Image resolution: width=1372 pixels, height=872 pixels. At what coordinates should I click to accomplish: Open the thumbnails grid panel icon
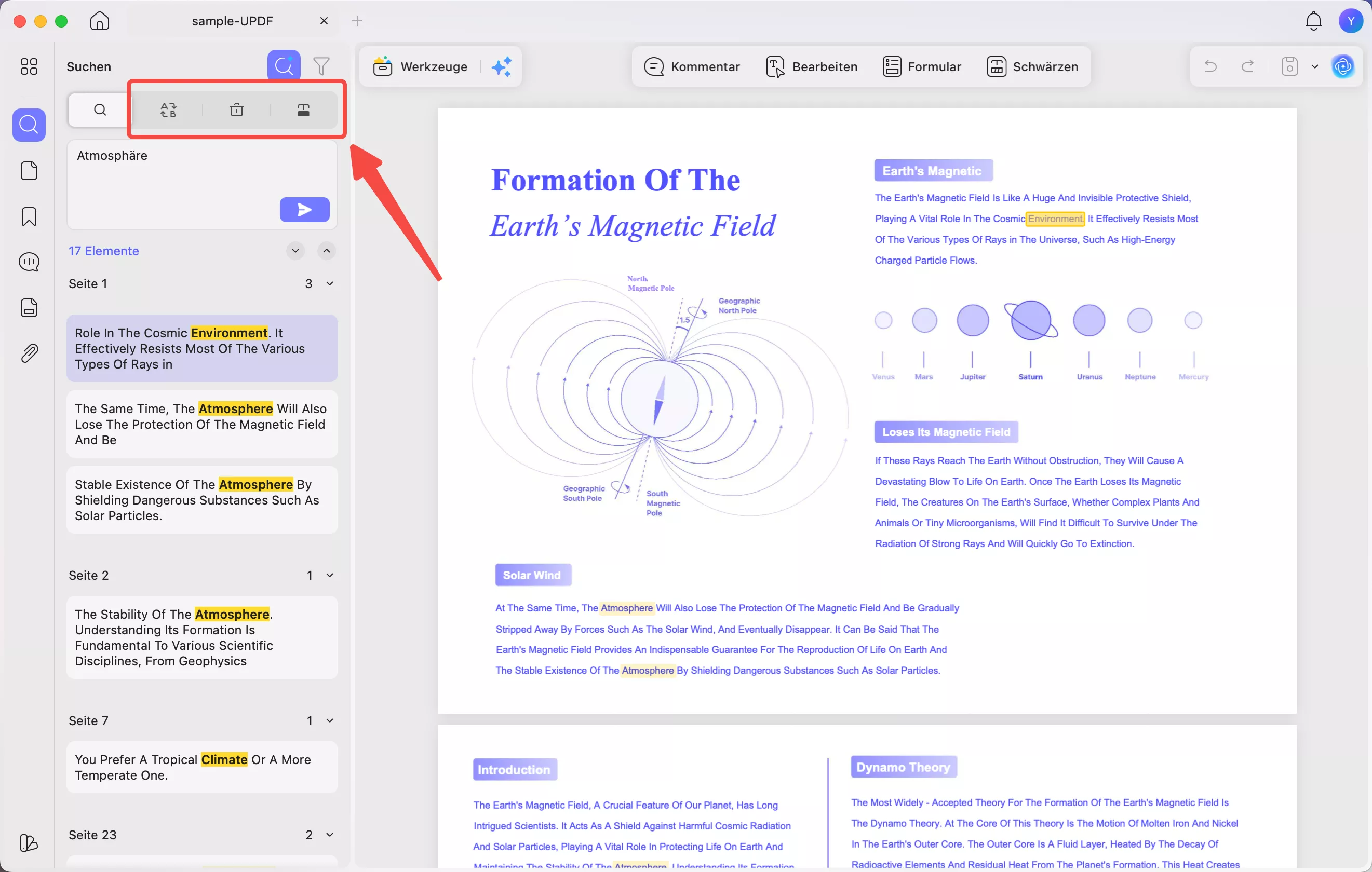[x=29, y=66]
